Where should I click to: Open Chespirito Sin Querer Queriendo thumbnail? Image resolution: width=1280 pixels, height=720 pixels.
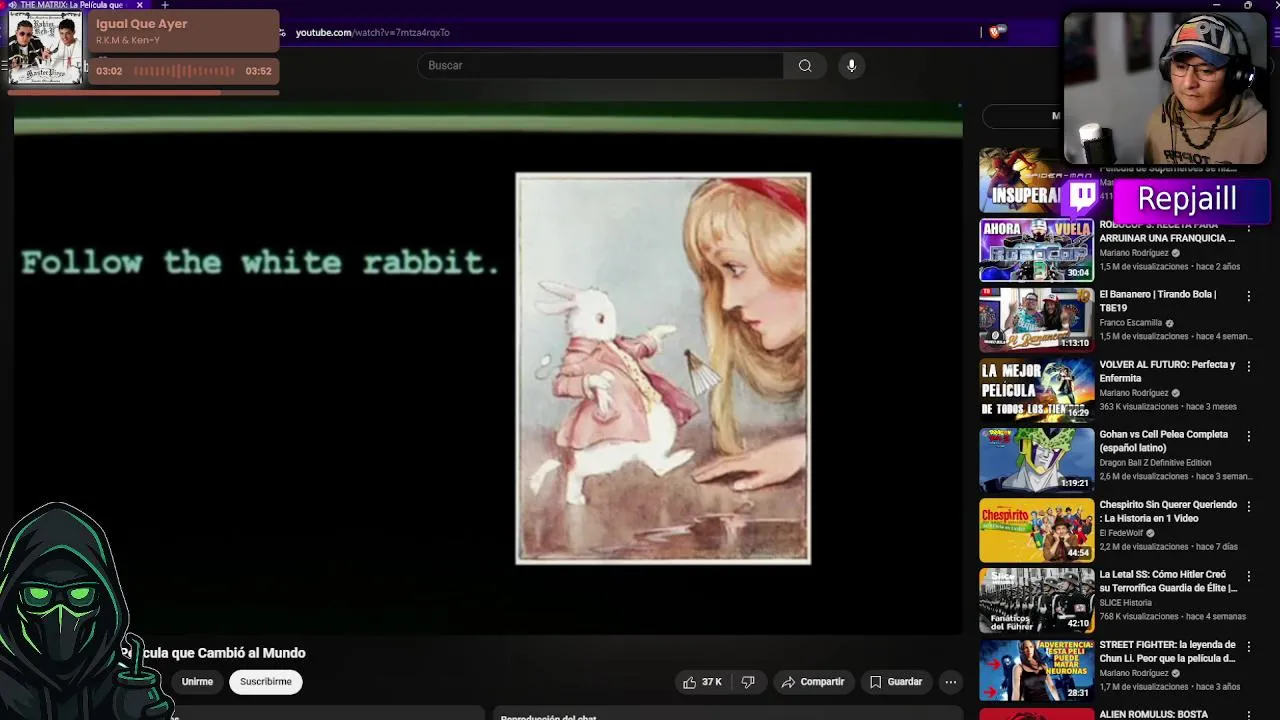point(1037,530)
